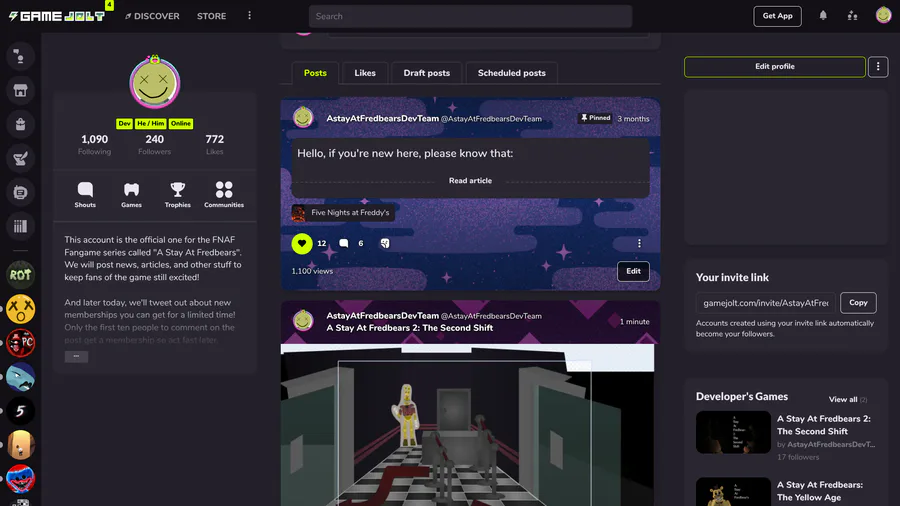Open the chat icon in left sidebar

coord(20,192)
